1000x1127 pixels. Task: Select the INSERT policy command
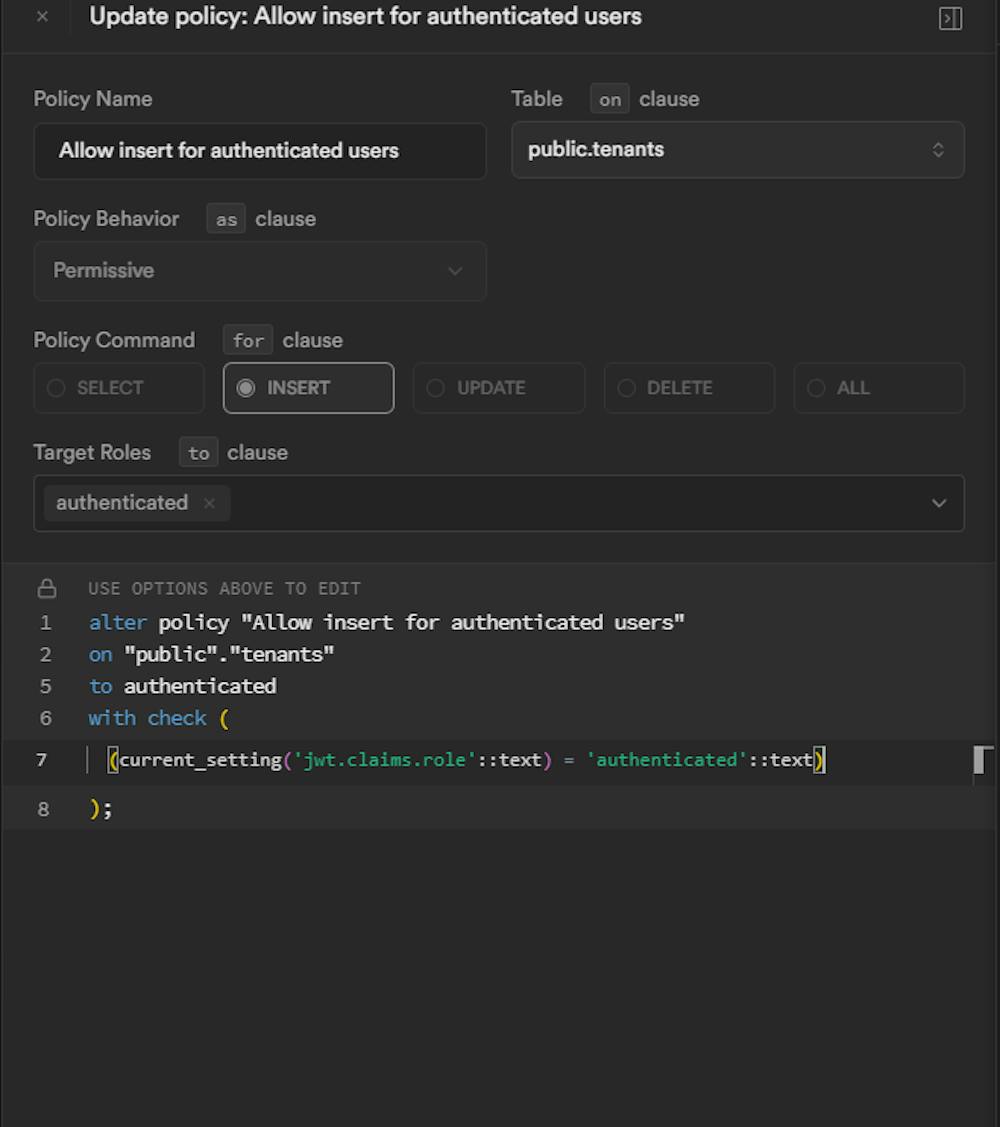click(x=308, y=388)
